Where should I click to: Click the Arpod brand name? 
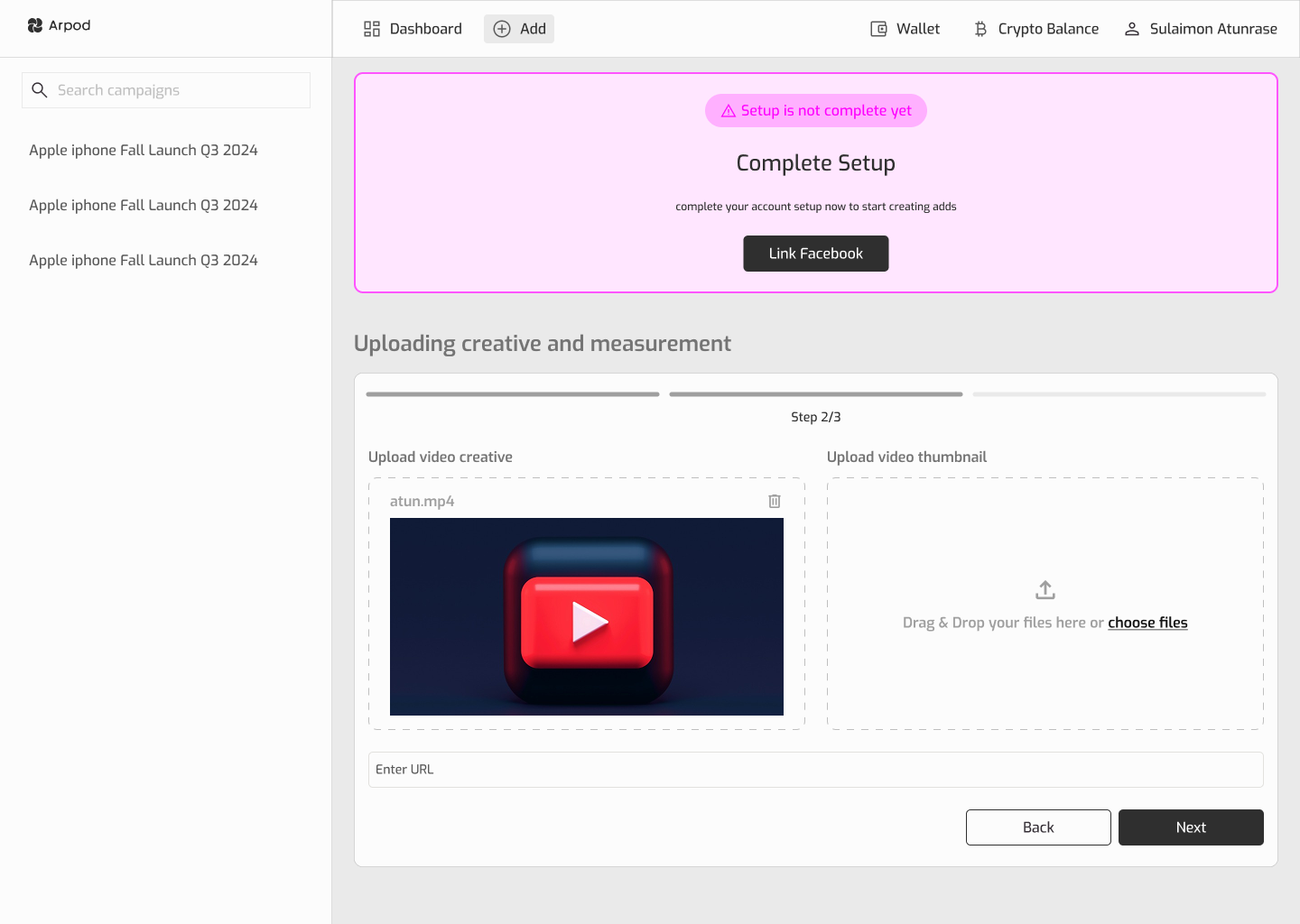click(70, 25)
